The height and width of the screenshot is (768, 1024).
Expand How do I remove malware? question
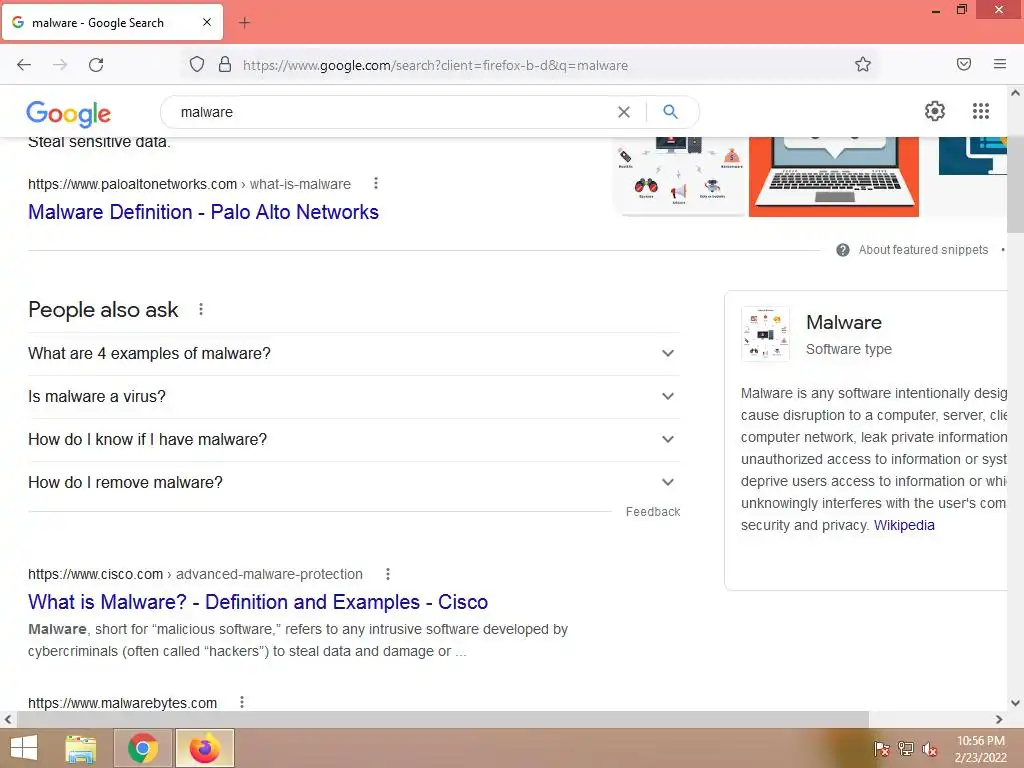(354, 483)
